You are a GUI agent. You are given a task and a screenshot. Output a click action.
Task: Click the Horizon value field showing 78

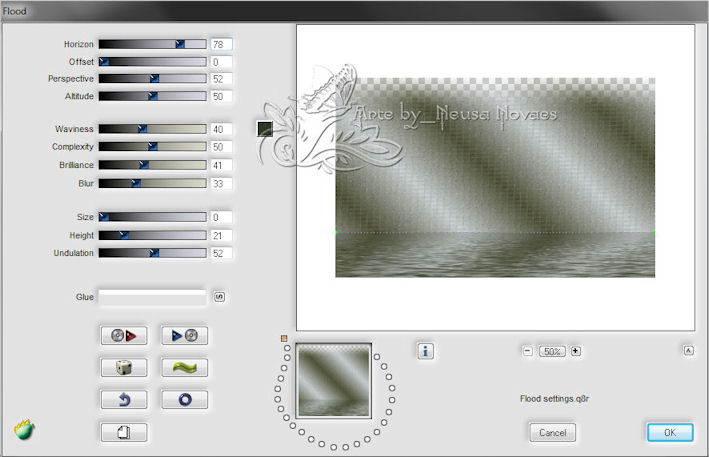[222, 44]
